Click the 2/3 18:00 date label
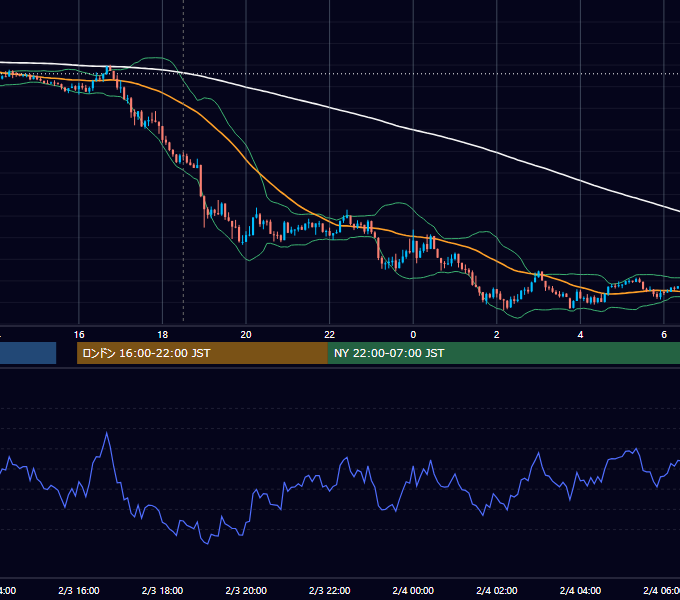 click(x=163, y=590)
